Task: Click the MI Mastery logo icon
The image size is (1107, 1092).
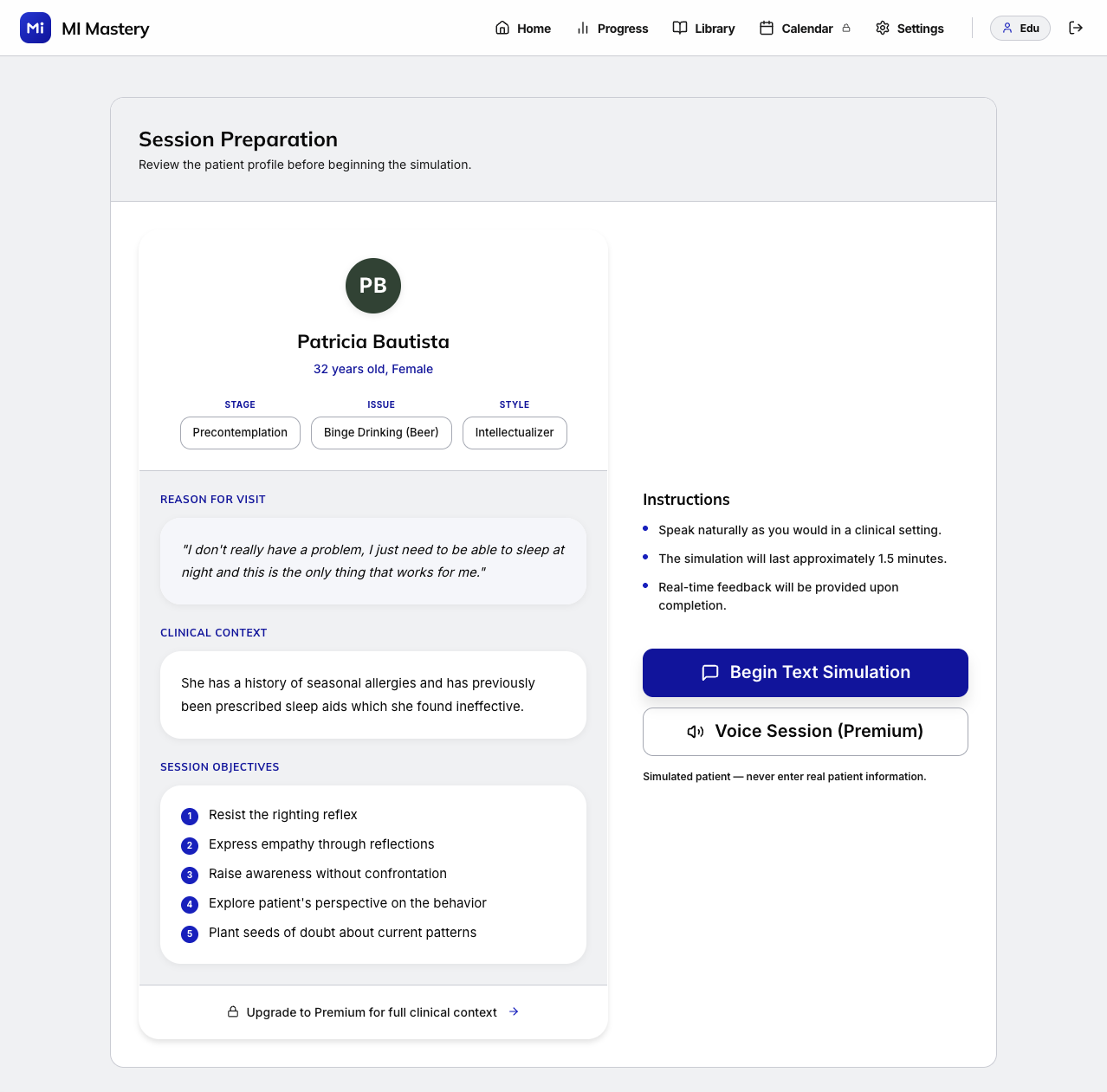Action: point(36,28)
